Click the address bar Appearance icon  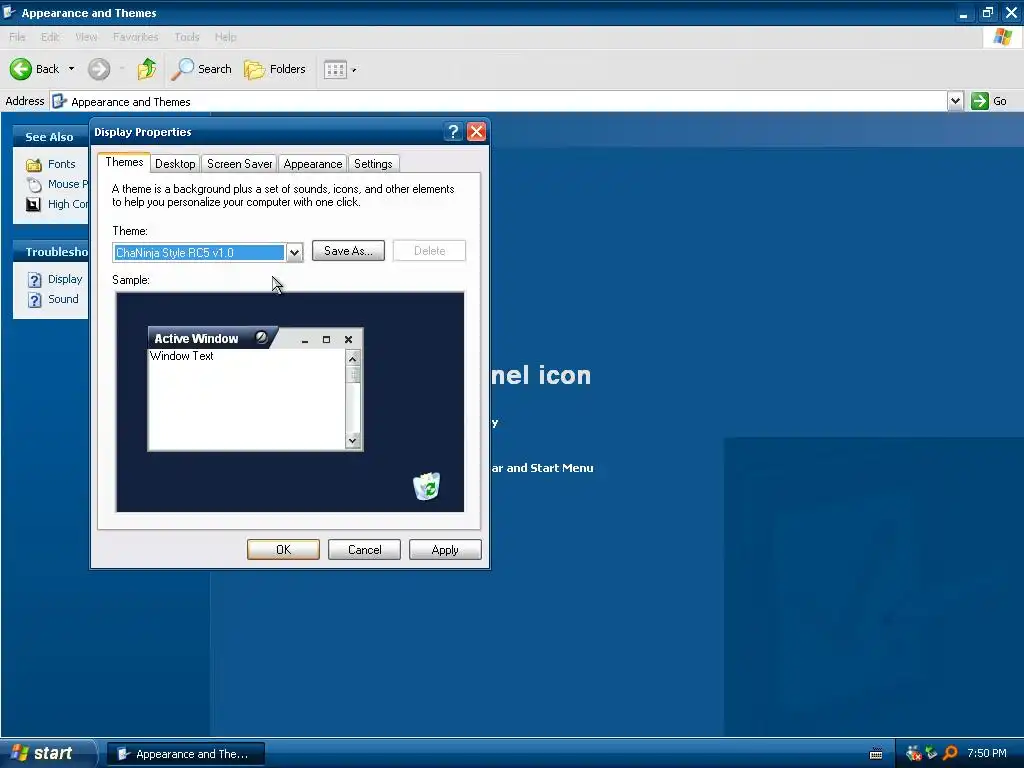[59, 101]
